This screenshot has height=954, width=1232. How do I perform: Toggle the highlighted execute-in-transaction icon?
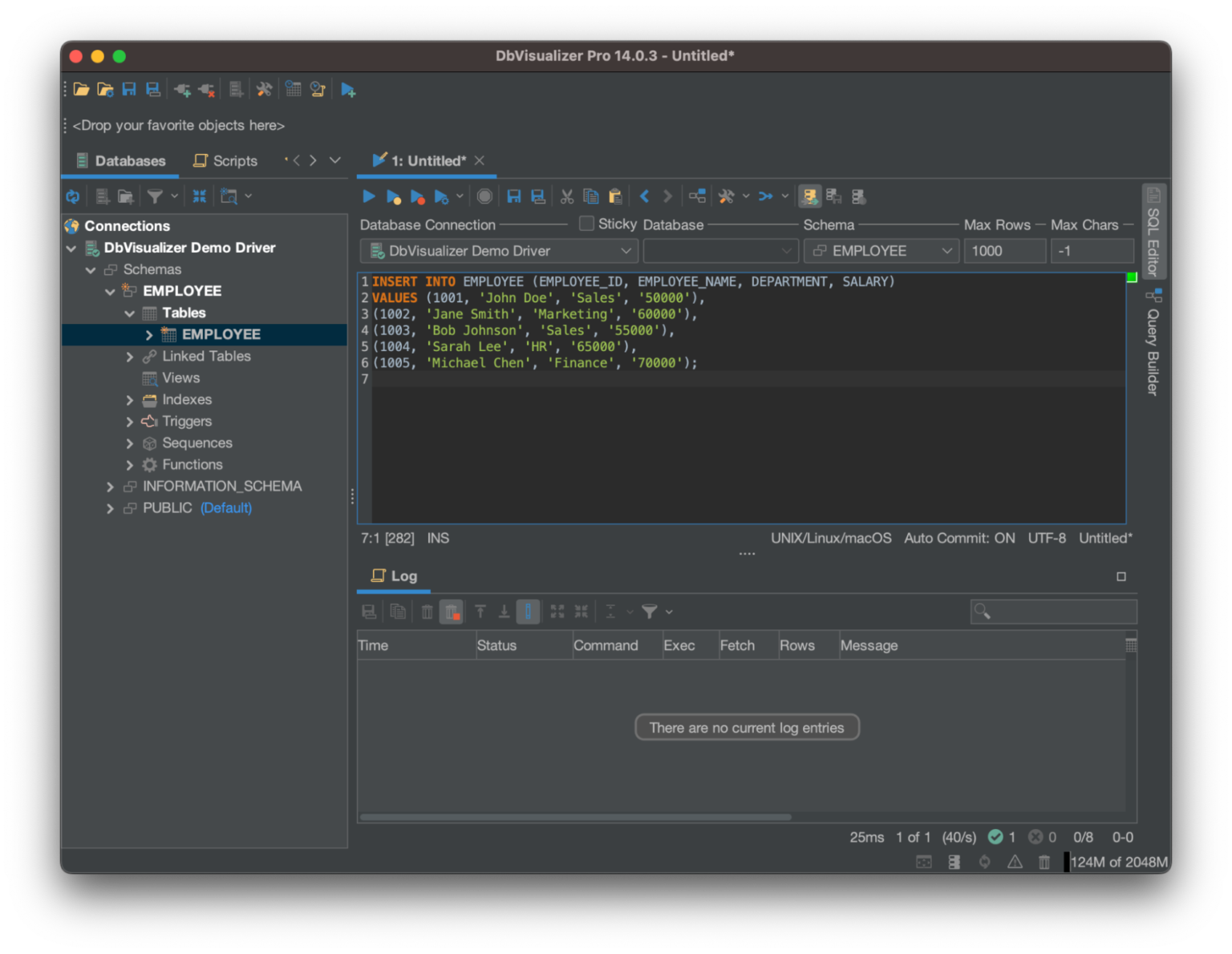(x=809, y=196)
